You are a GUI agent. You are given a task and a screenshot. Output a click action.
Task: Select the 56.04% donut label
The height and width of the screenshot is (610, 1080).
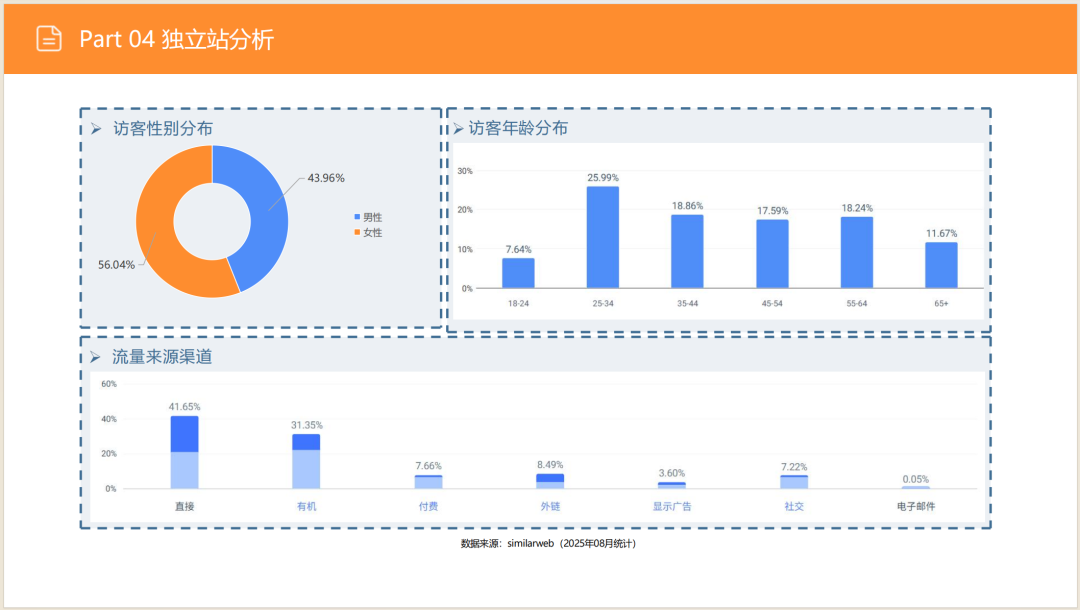116,264
